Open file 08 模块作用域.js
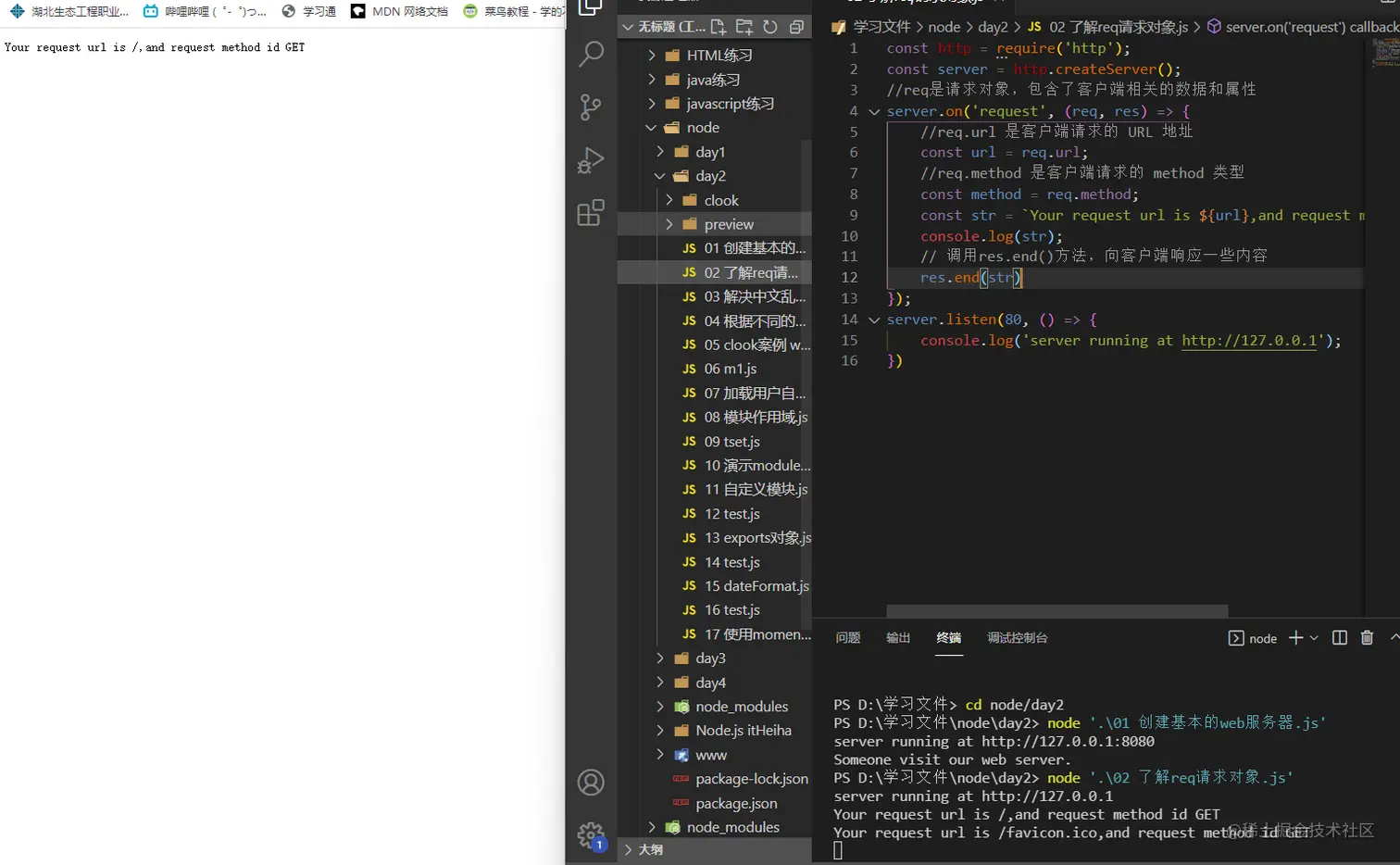The width and height of the screenshot is (1400, 865). 756,417
